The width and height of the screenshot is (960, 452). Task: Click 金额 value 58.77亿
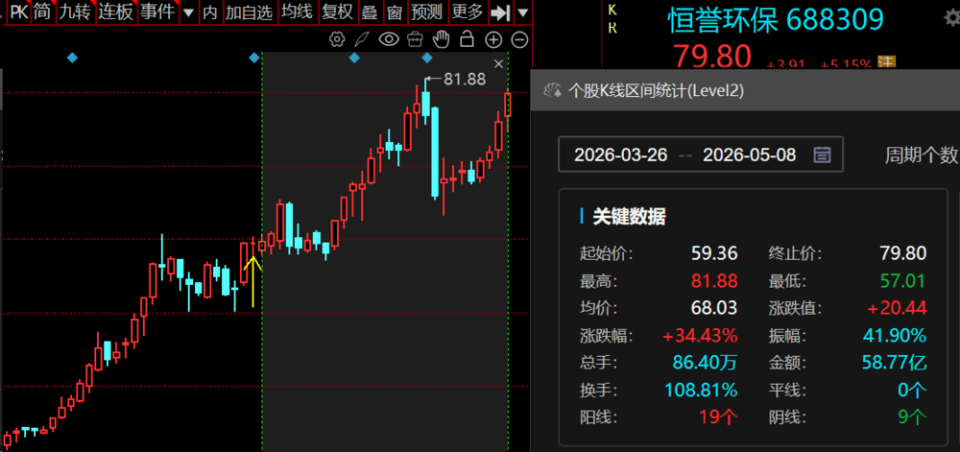point(895,363)
